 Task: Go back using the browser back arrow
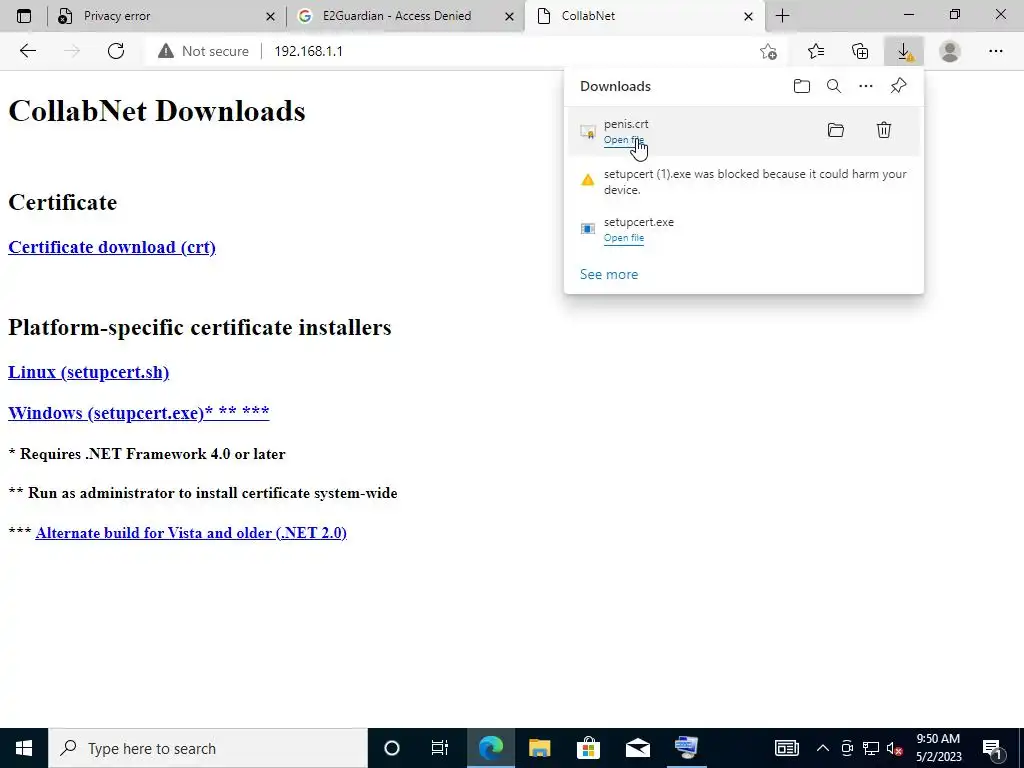tap(27, 51)
